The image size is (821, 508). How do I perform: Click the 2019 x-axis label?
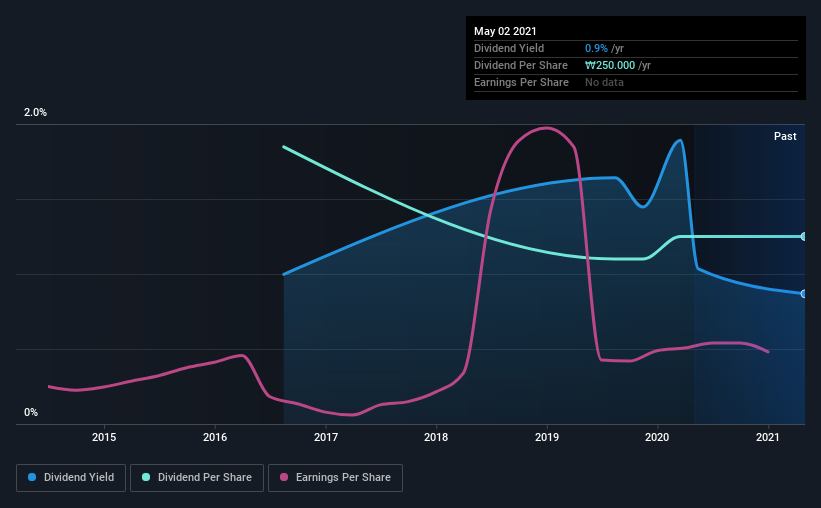pyautogui.click(x=546, y=437)
